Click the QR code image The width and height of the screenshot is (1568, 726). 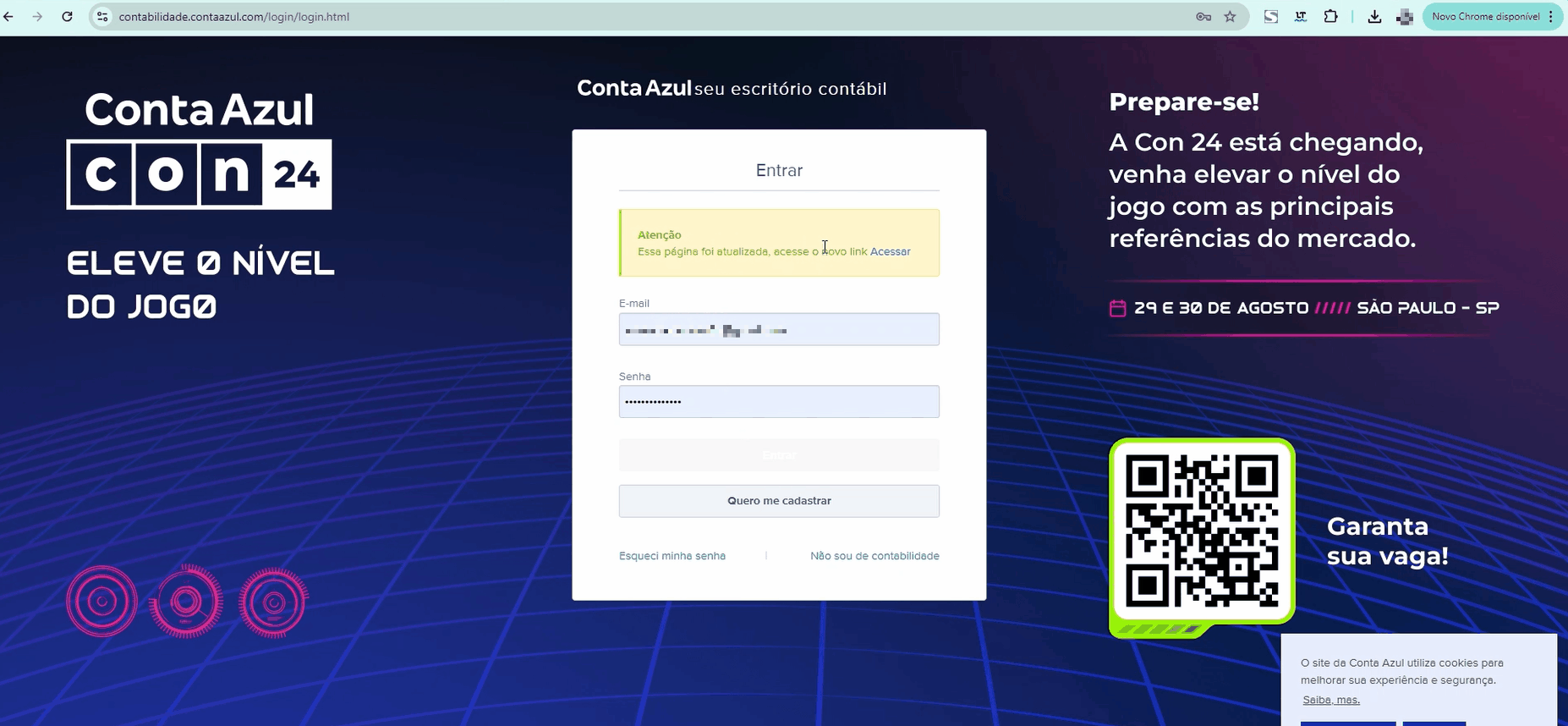point(1202,531)
